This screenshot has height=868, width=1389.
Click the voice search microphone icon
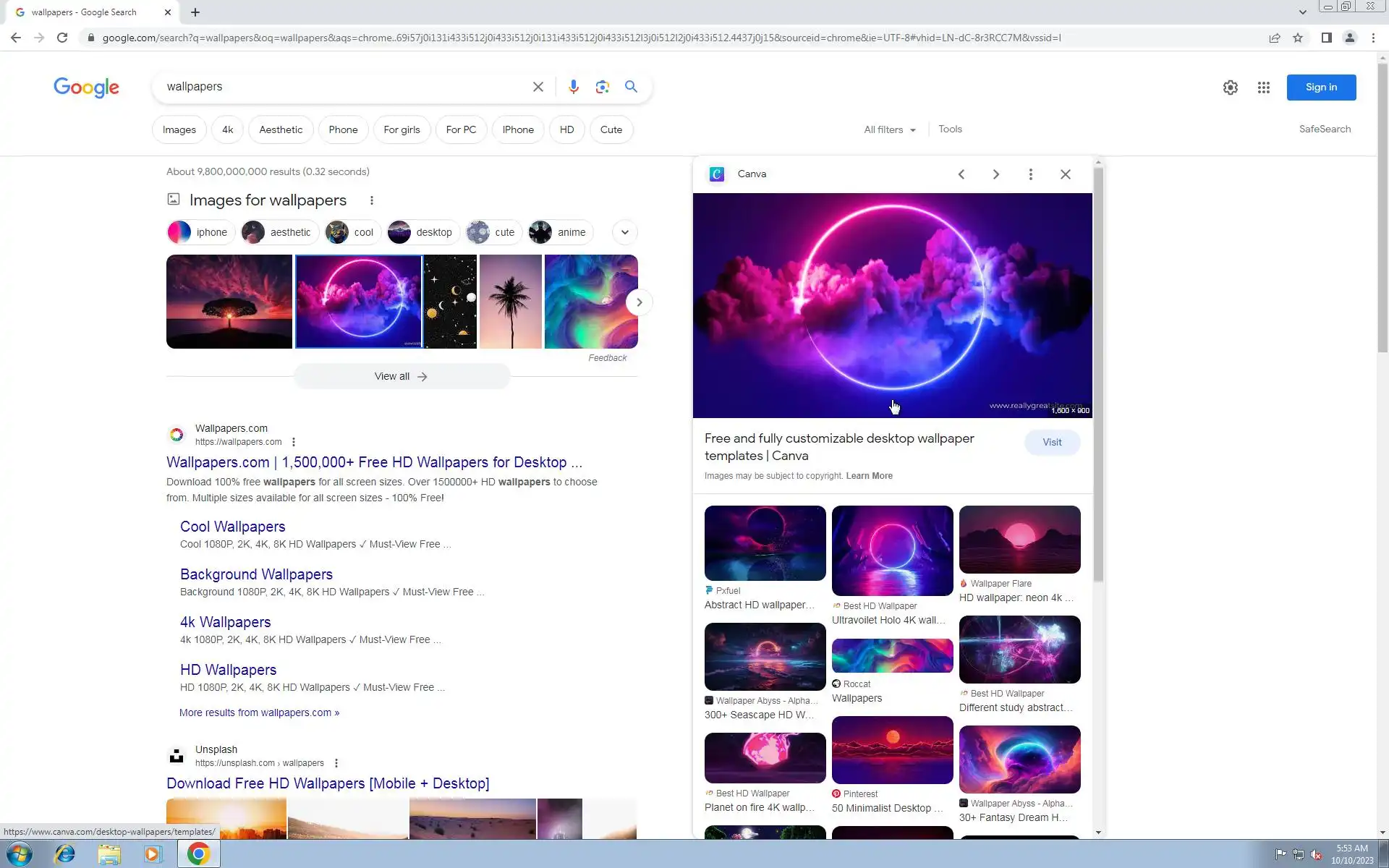573,87
